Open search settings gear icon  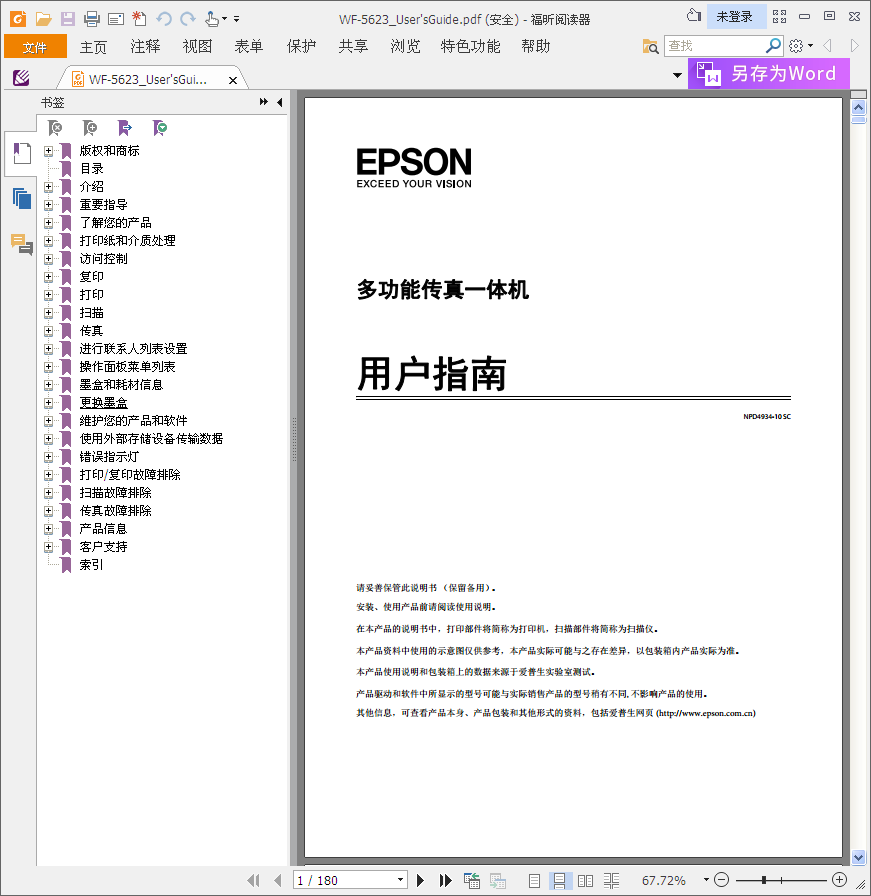pos(796,46)
